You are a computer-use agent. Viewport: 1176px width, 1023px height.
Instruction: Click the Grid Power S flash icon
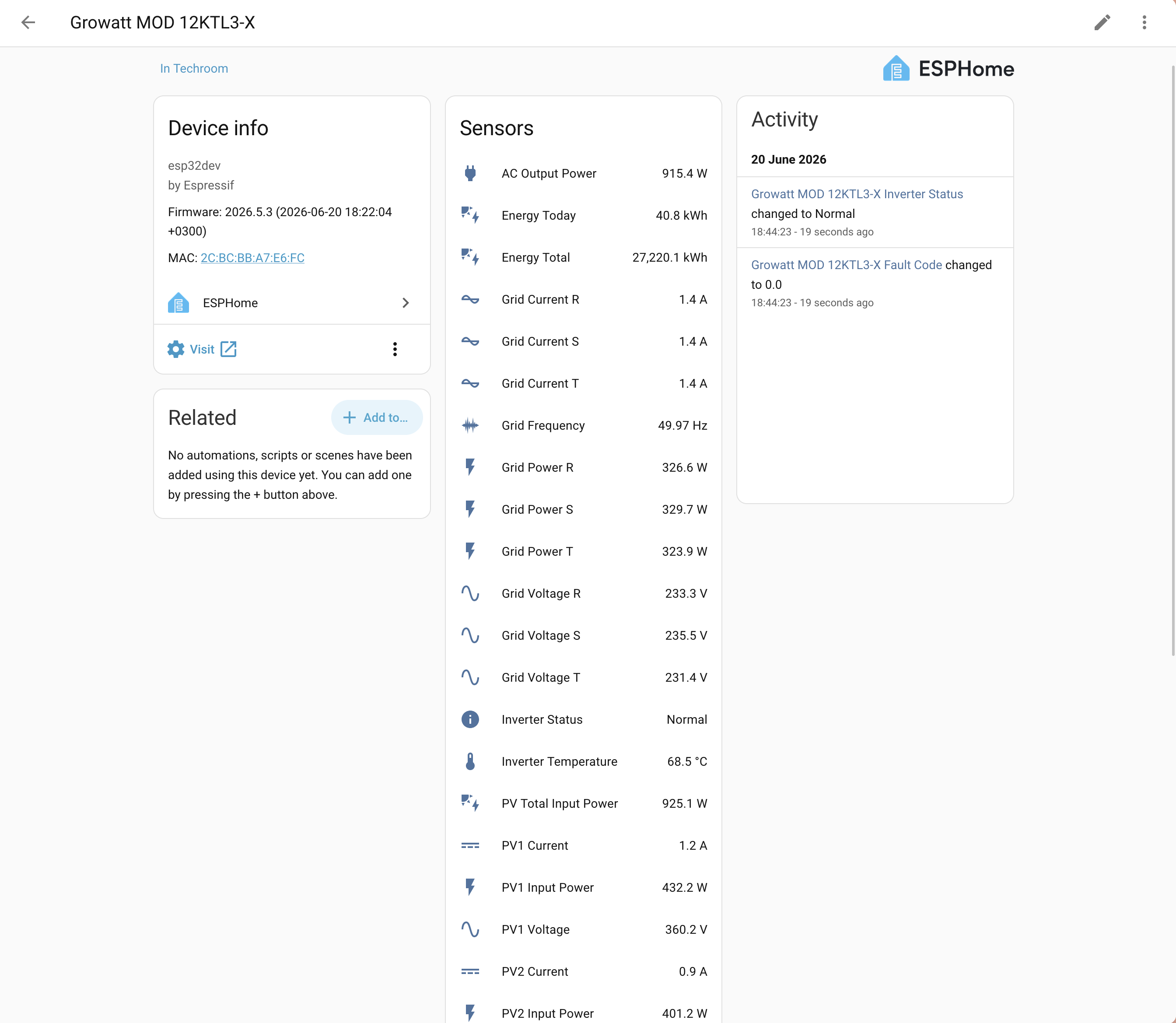click(470, 509)
